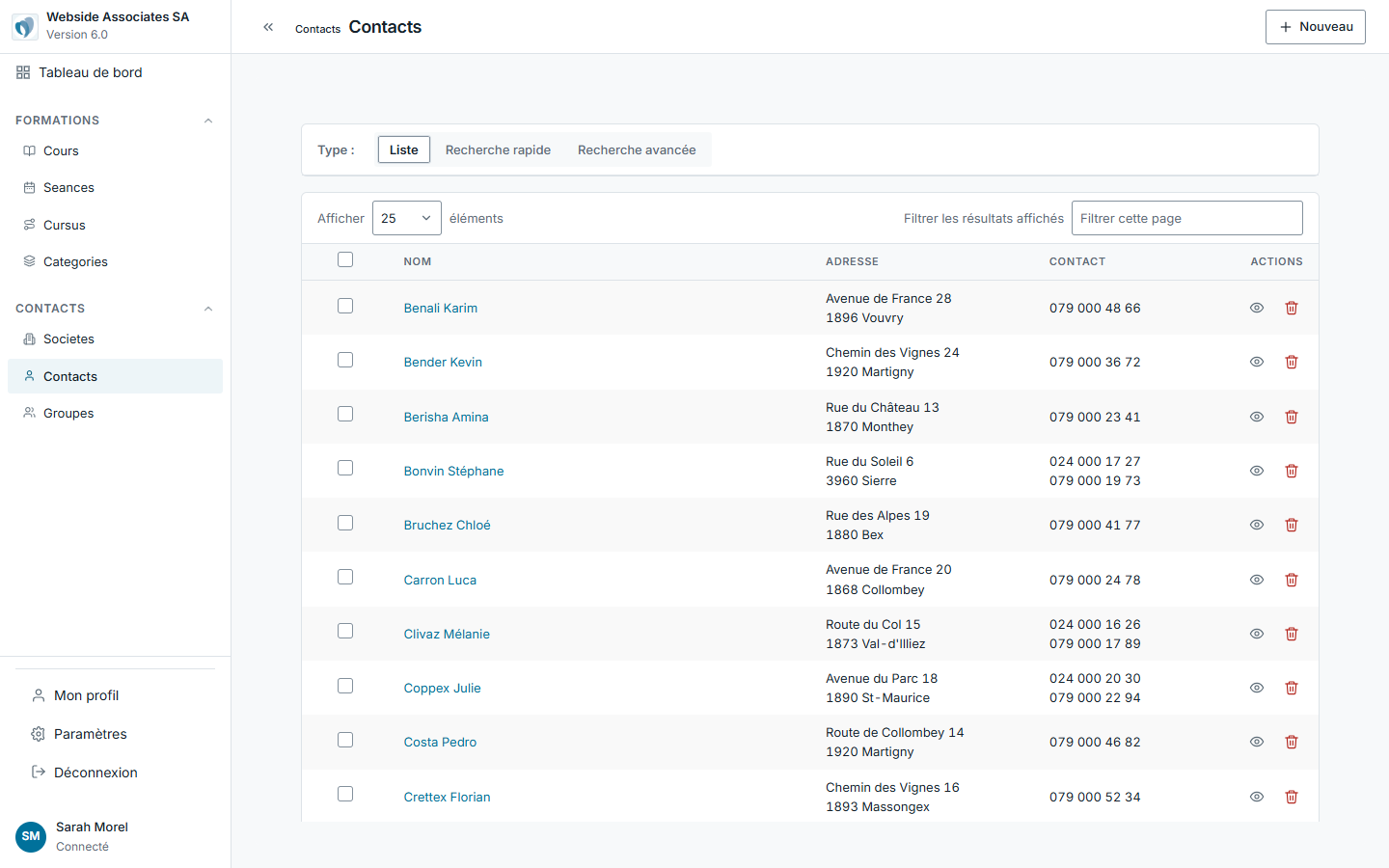Remove Bonvin Stéphane using the trash icon
1389x868 pixels.
click(1292, 471)
